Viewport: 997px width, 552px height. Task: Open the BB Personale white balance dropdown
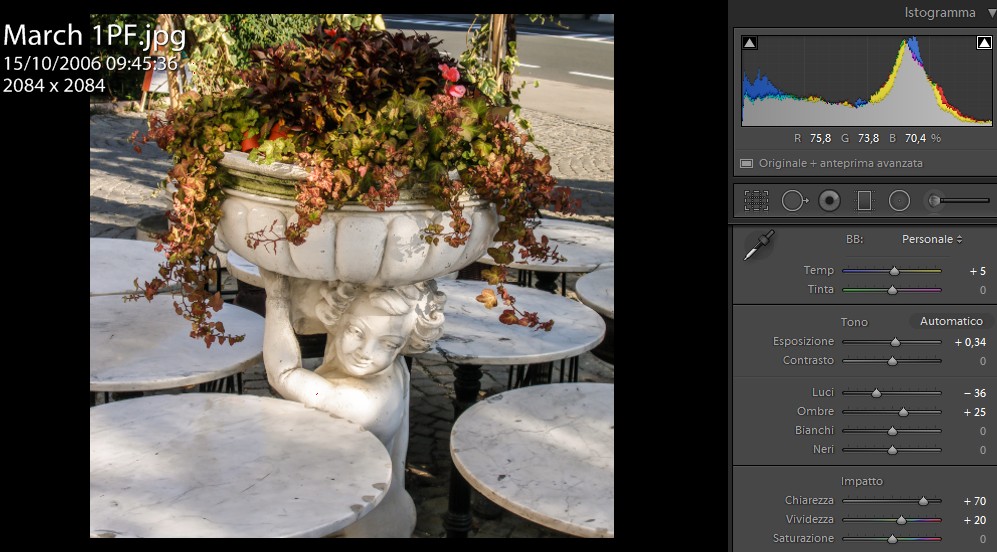point(932,239)
